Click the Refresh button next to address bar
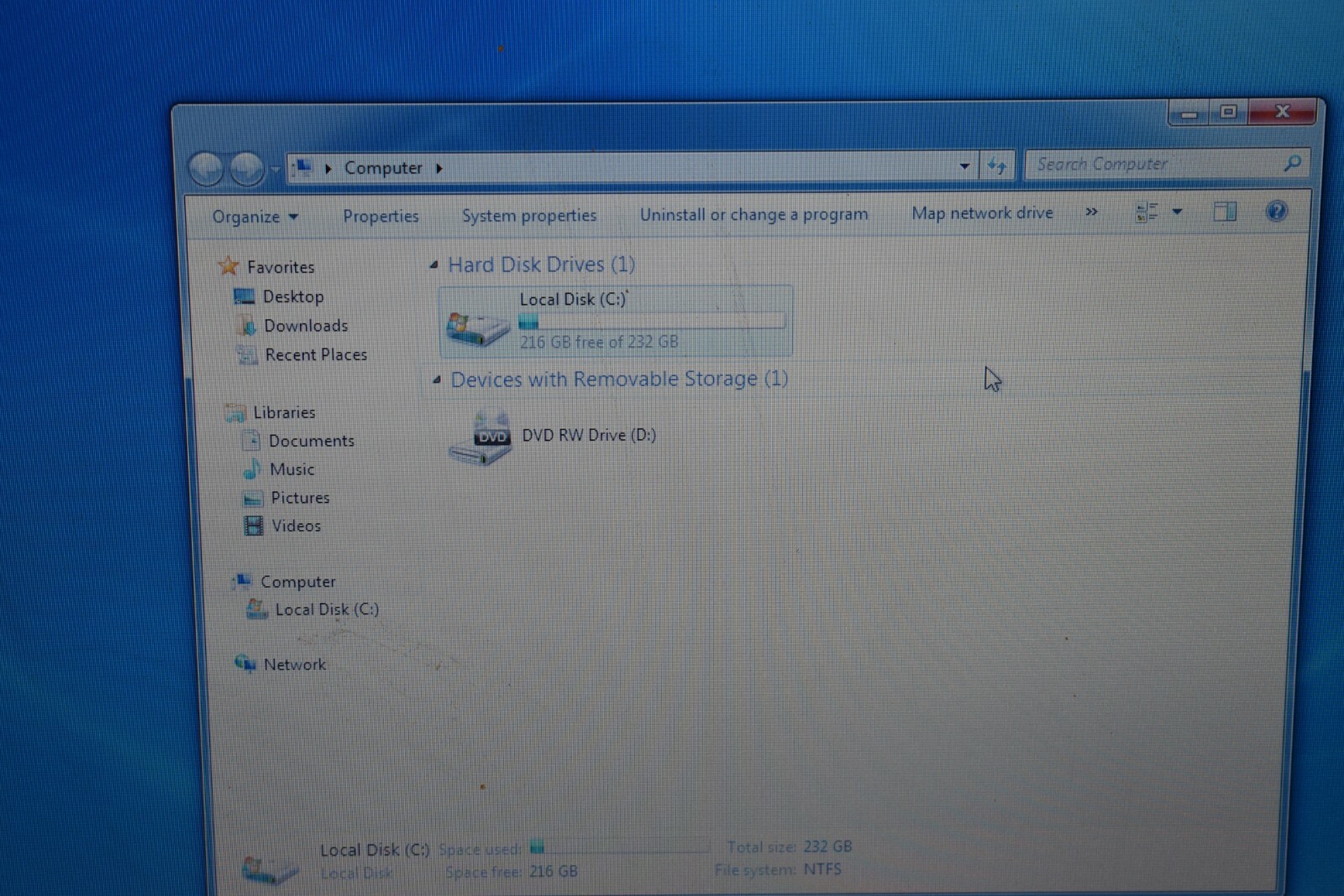1344x896 pixels. [x=997, y=165]
